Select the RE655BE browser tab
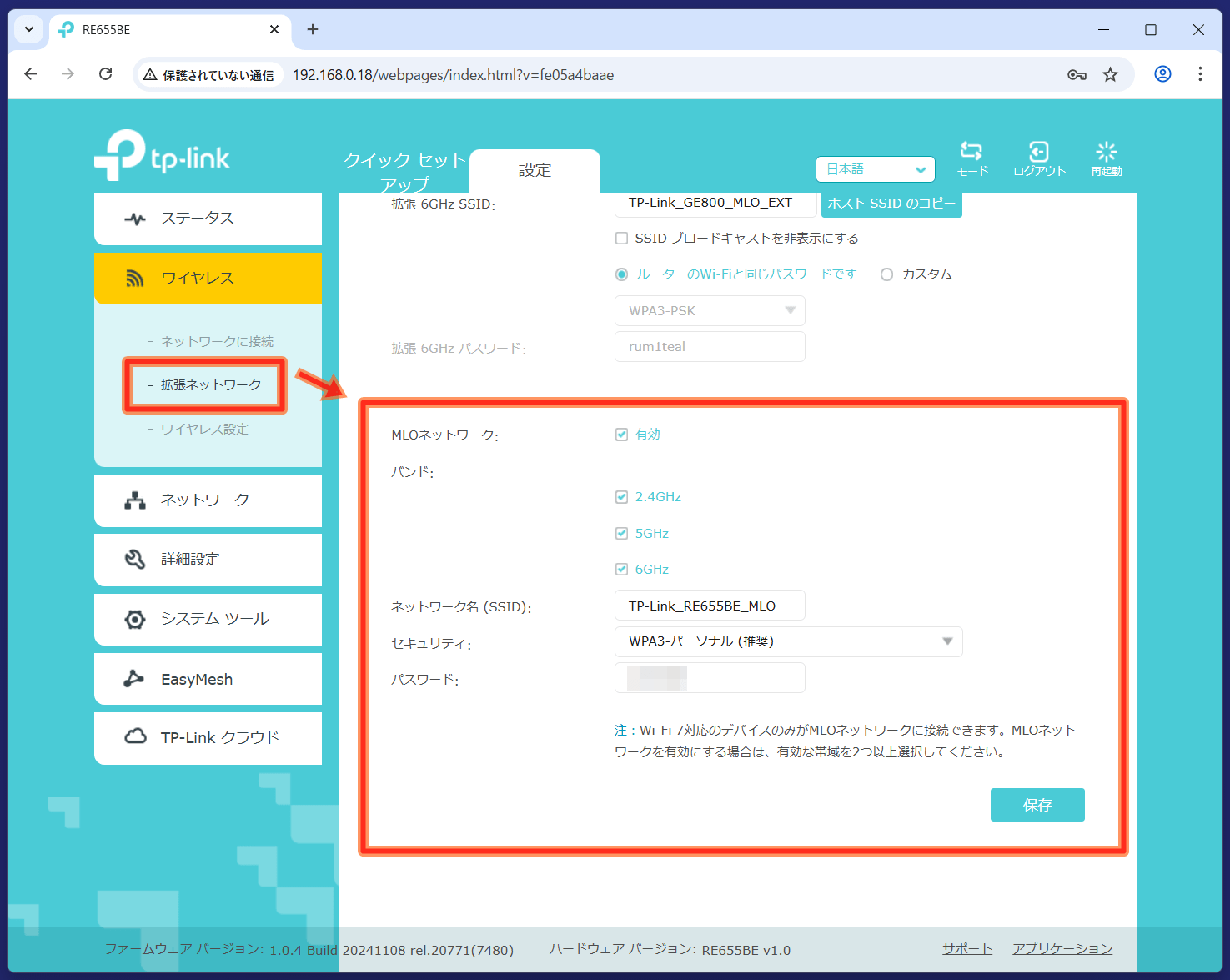The image size is (1230, 980). tap(170, 30)
